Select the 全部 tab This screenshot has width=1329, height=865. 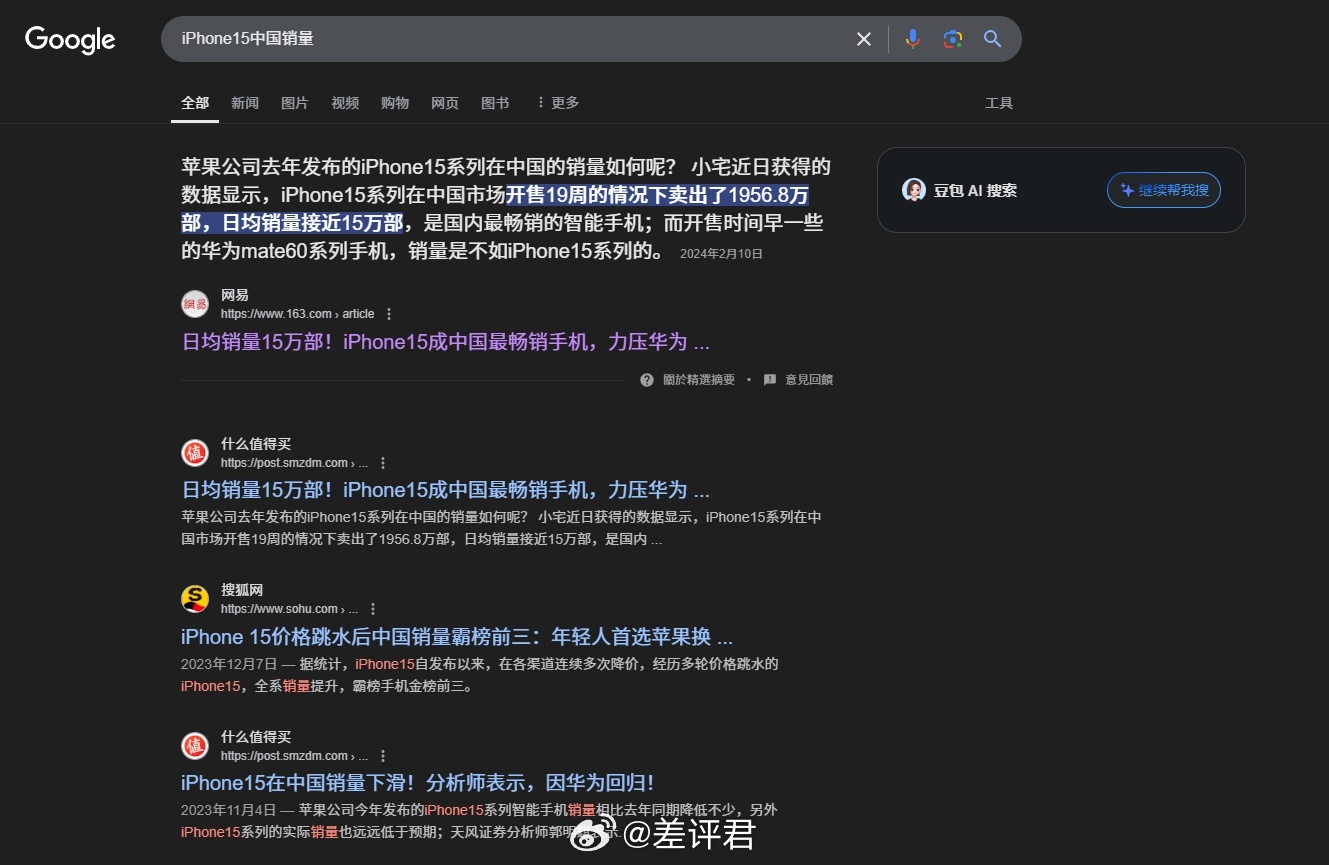195,103
